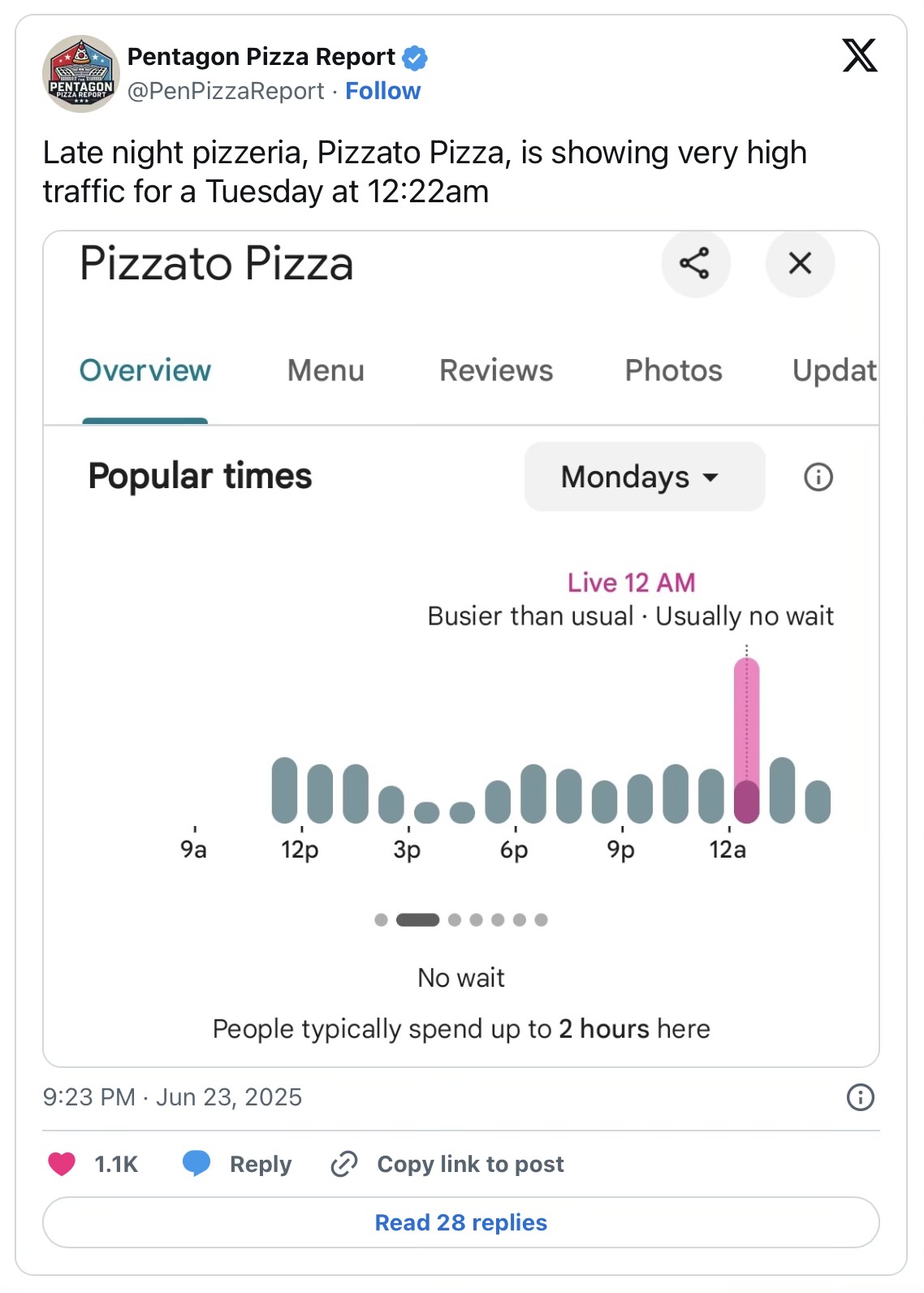Switch to the Reviews tab

coord(496,370)
